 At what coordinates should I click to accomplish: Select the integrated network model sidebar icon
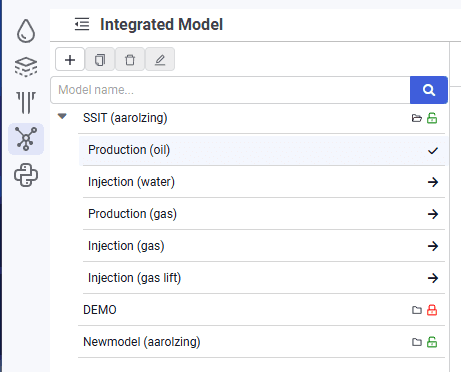(x=26, y=139)
